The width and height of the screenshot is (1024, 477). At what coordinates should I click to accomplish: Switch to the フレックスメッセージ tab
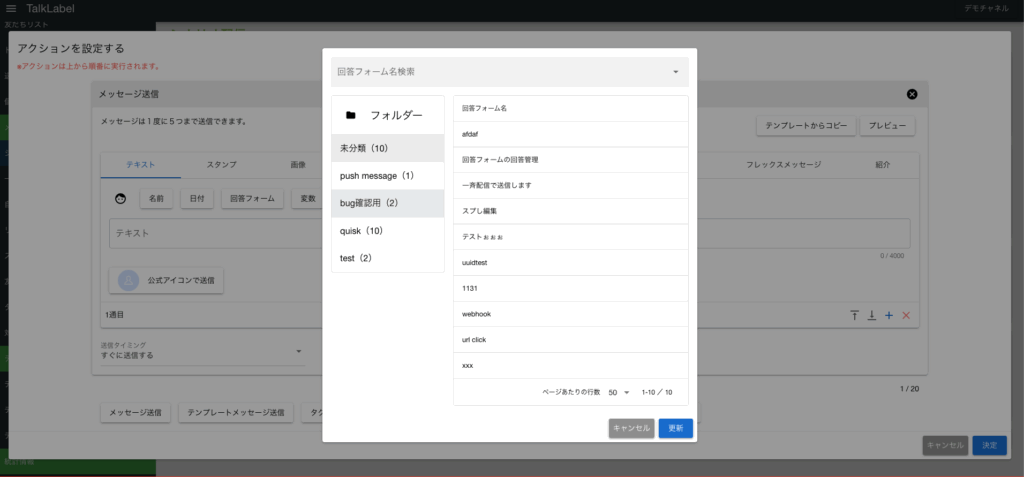pos(783,164)
